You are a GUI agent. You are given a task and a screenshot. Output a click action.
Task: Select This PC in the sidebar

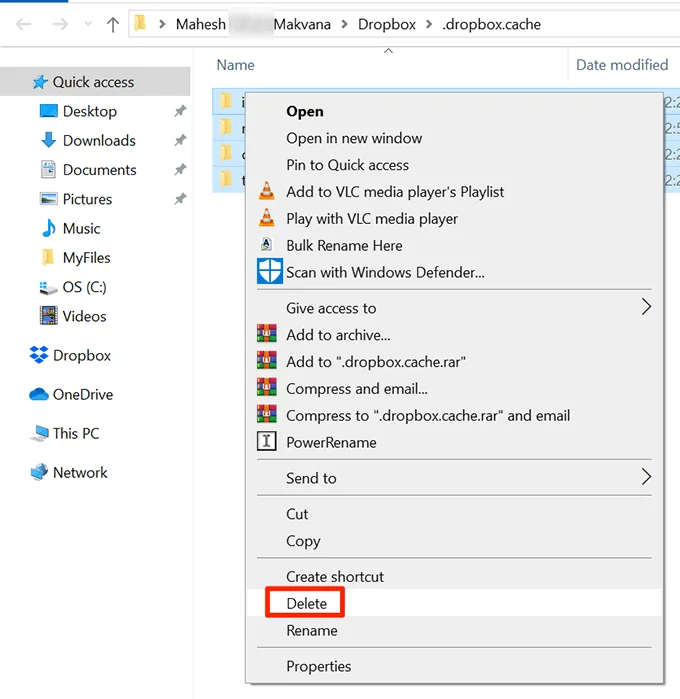[x=76, y=433]
